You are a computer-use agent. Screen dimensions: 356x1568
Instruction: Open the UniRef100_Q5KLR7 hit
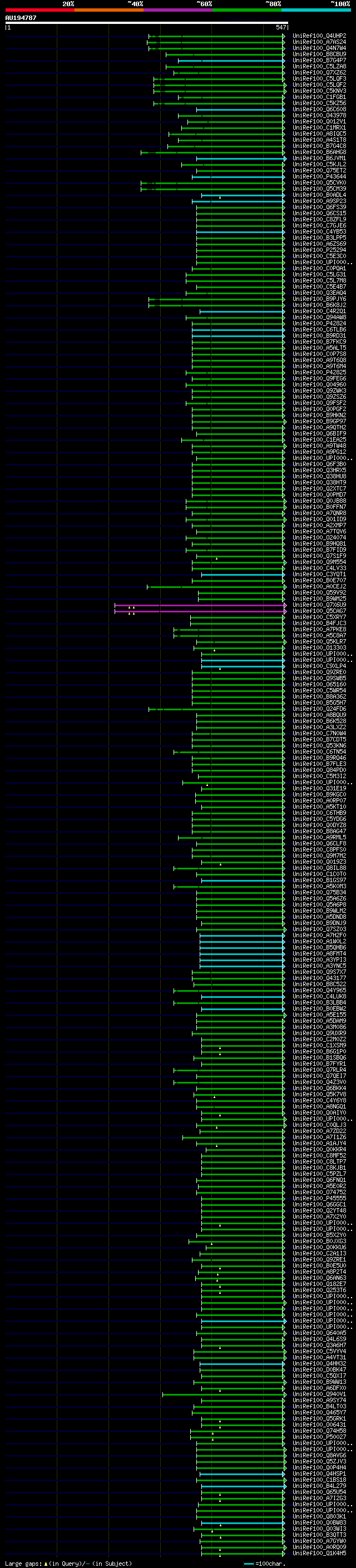pos(319,641)
